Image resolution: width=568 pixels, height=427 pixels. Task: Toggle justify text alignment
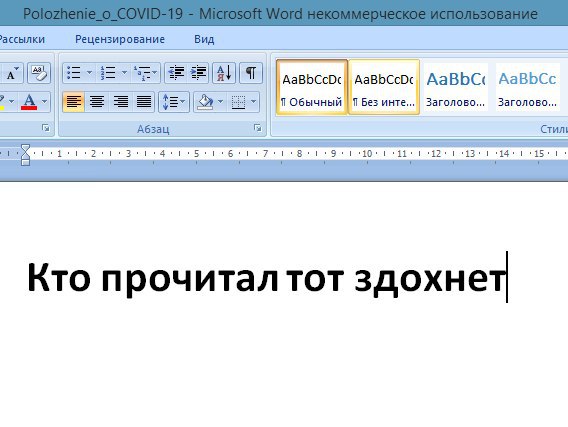[x=143, y=102]
